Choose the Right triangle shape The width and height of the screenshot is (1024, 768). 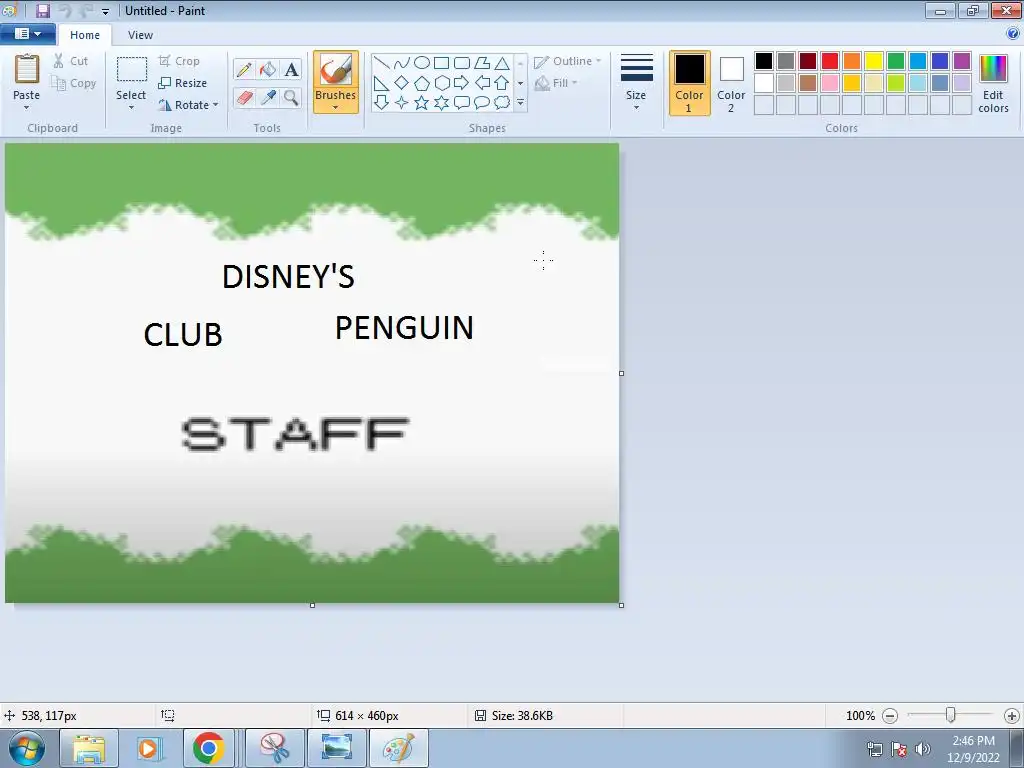click(382, 83)
